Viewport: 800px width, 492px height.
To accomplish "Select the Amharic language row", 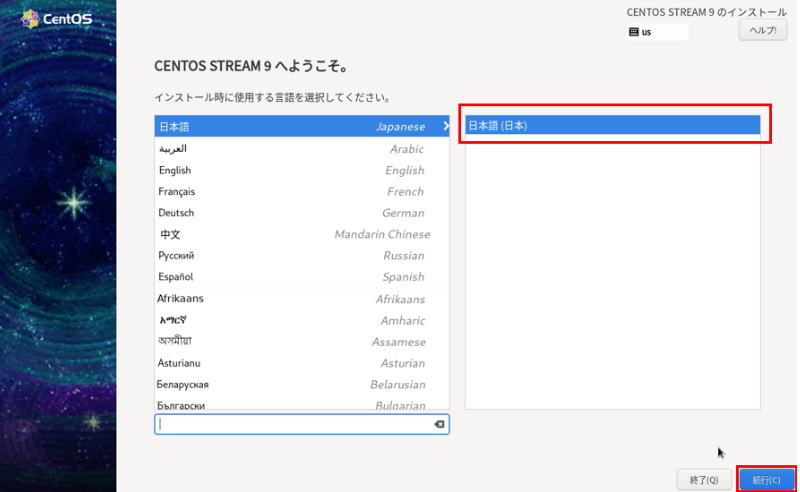I will click(302, 320).
